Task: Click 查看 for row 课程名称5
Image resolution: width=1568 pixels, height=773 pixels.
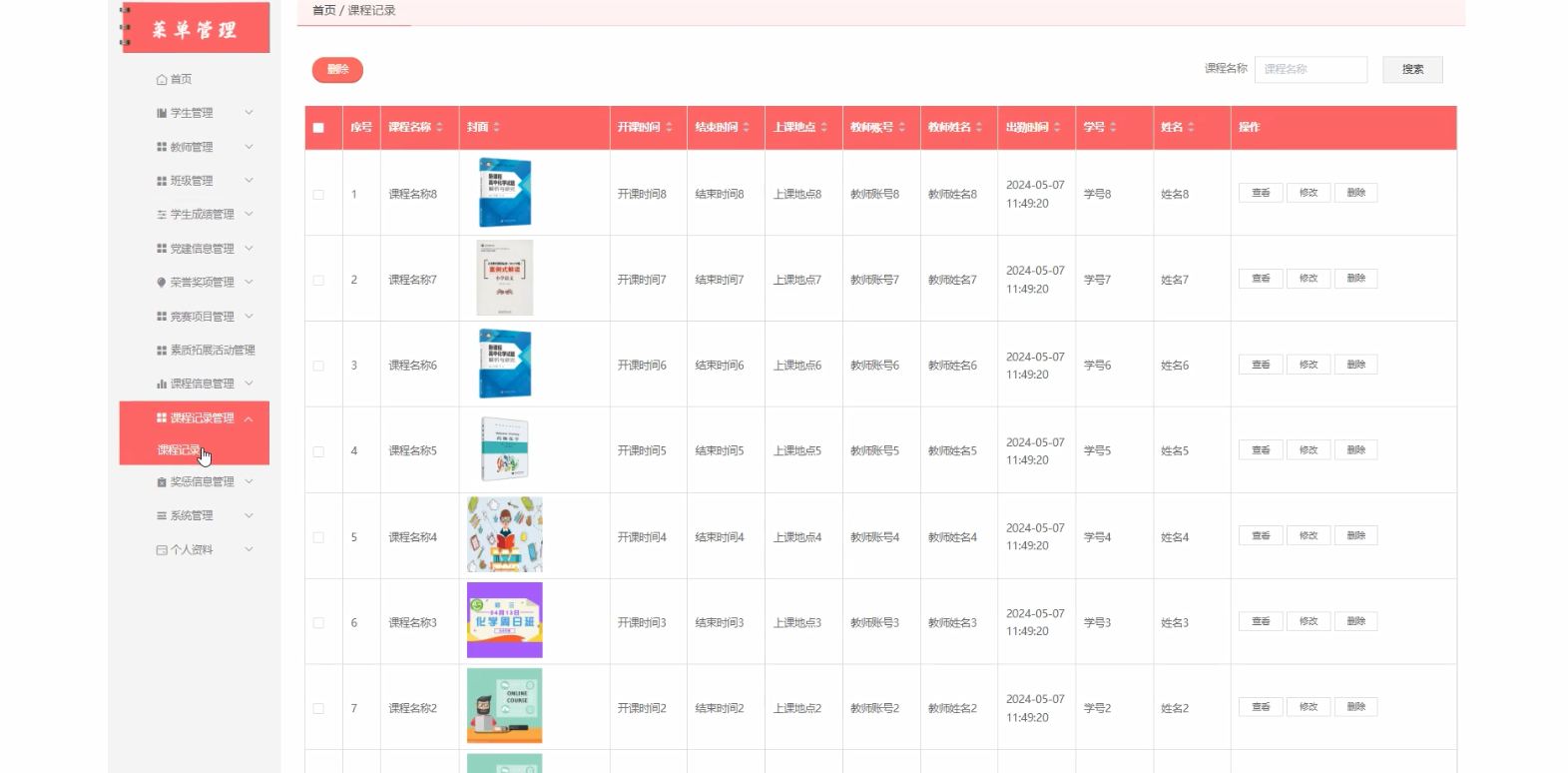Action: tap(1261, 450)
